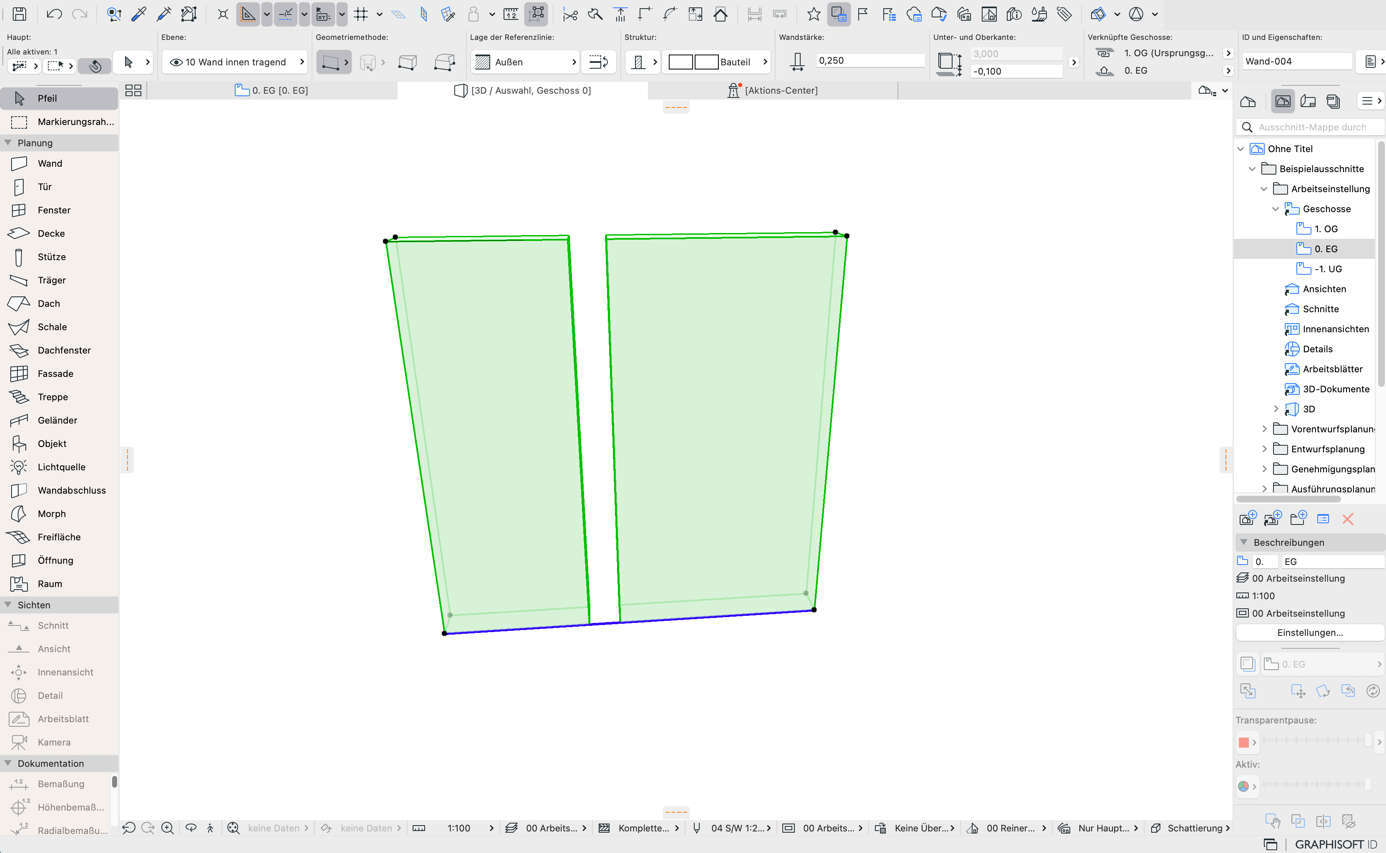Adjust the Aktiv slider

pyautogui.click(x=1316, y=786)
